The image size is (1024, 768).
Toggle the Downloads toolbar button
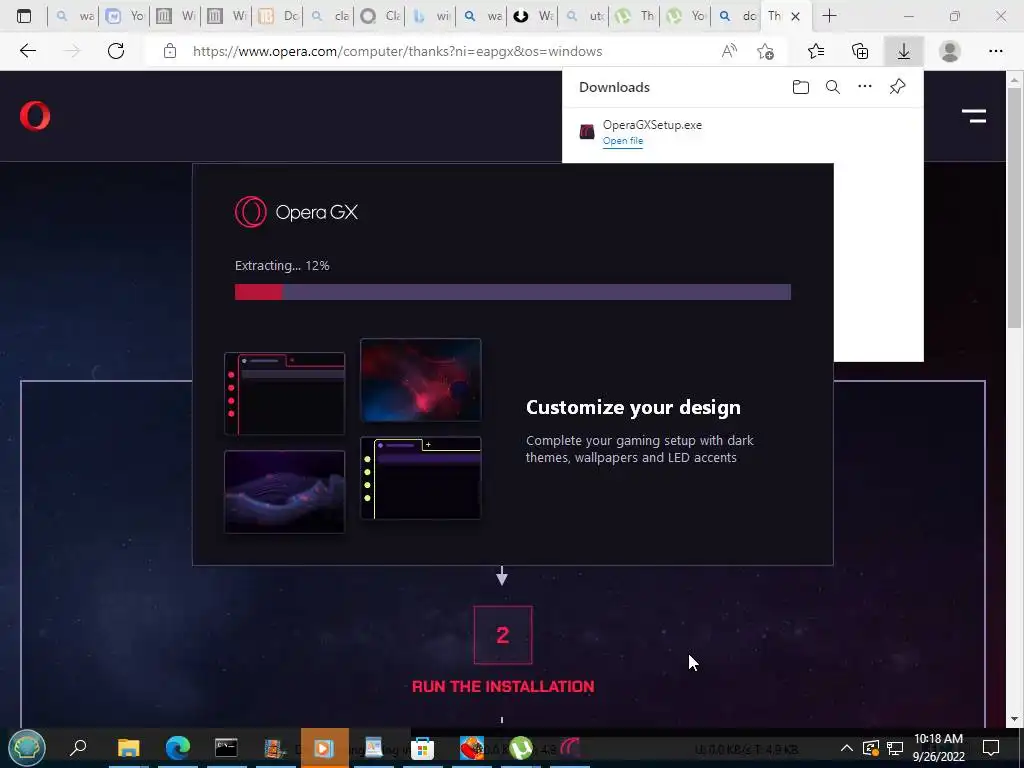[904, 51]
